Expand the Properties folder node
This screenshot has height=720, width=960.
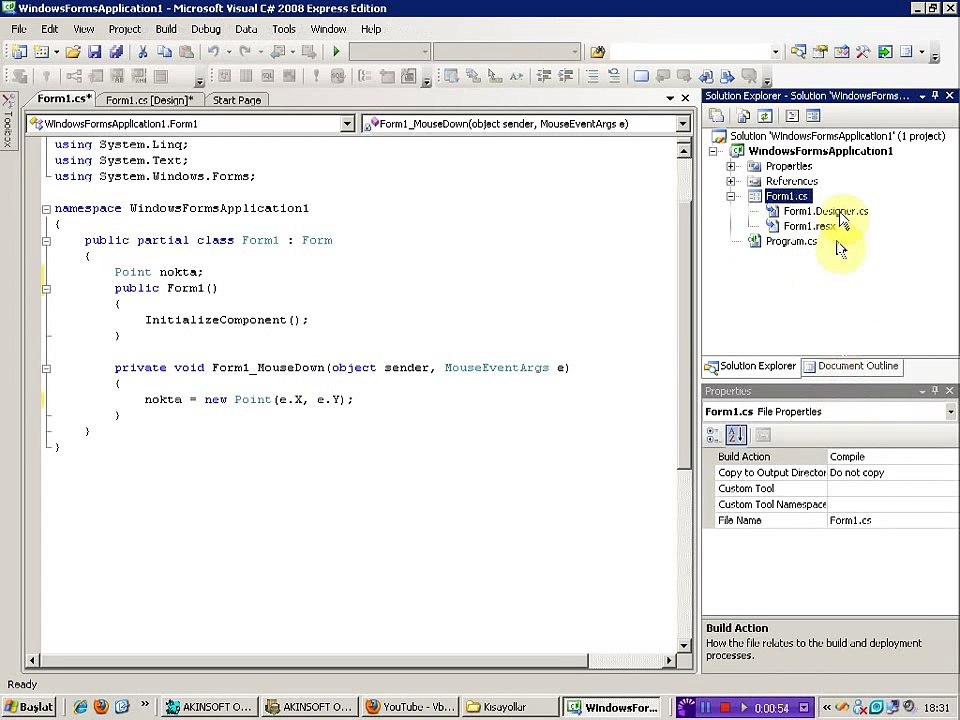730,167
